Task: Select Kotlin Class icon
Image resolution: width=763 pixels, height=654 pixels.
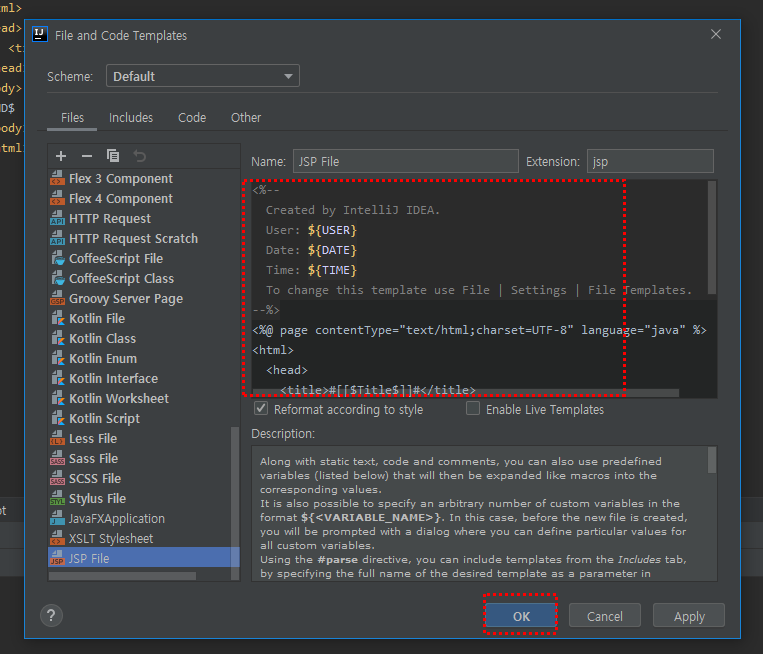Action: click(x=57, y=338)
